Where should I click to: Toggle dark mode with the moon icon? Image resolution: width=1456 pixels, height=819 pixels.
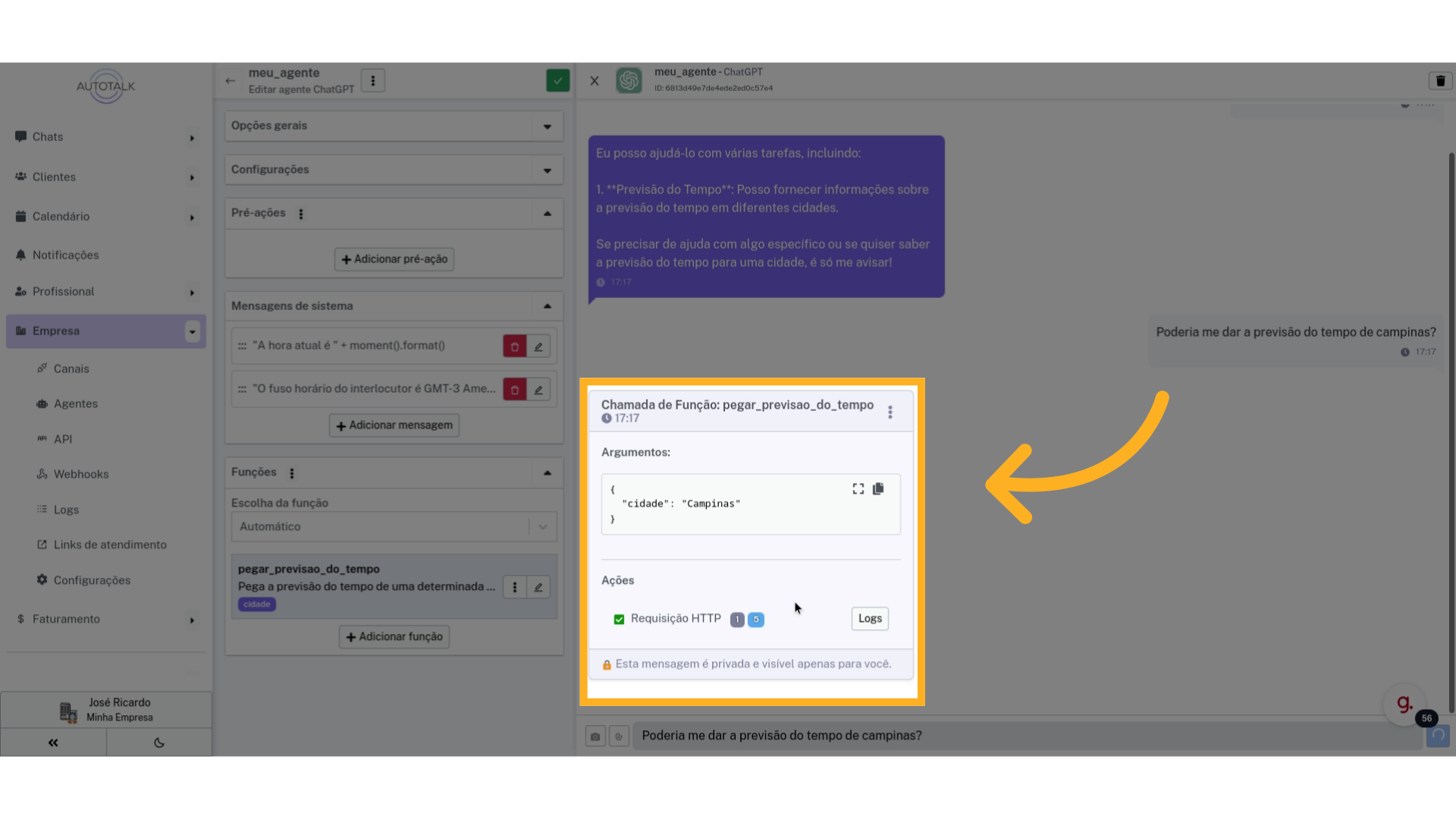pyautogui.click(x=159, y=742)
